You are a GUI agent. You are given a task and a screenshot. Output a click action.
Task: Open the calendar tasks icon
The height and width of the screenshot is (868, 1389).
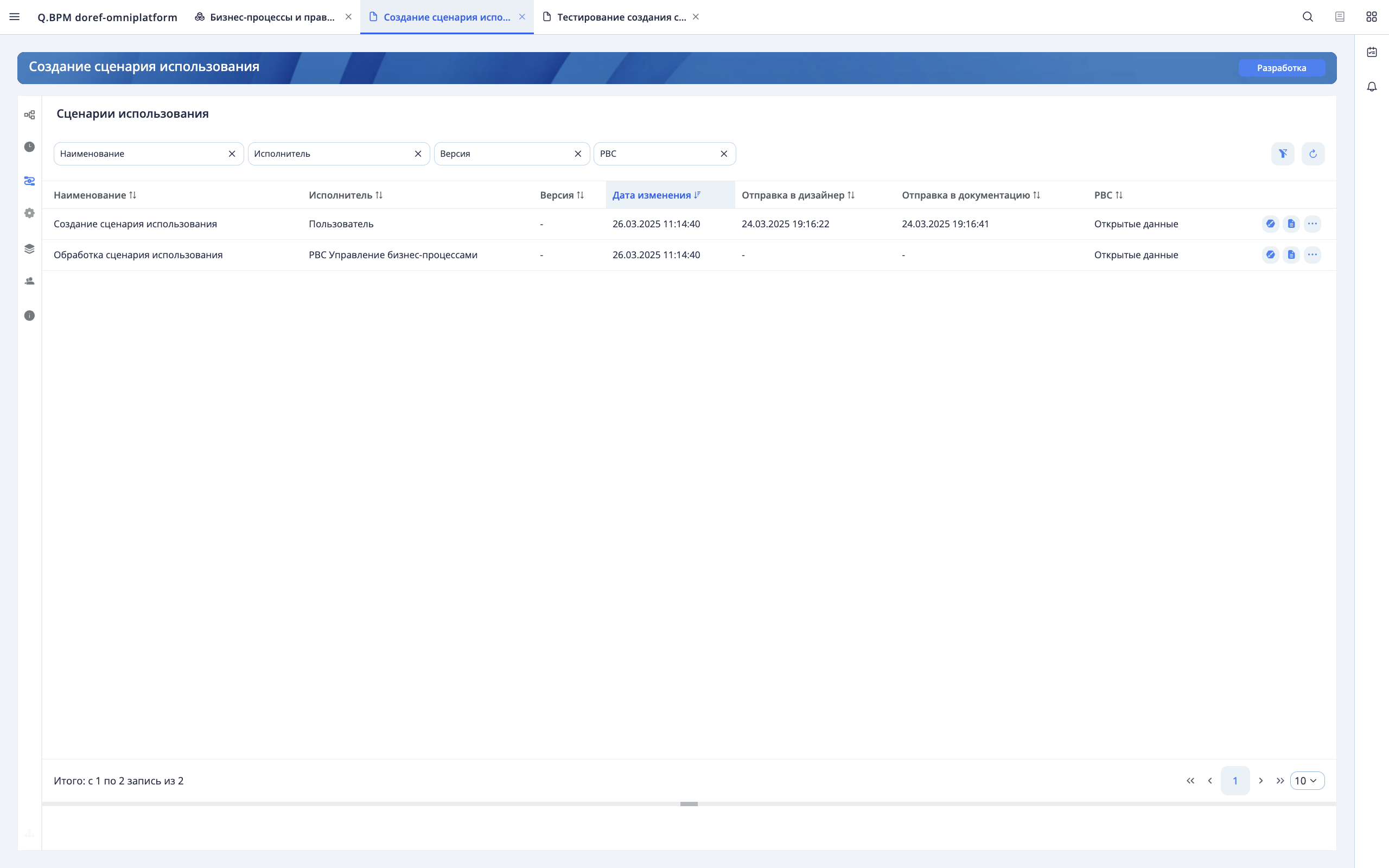tap(1372, 52)
